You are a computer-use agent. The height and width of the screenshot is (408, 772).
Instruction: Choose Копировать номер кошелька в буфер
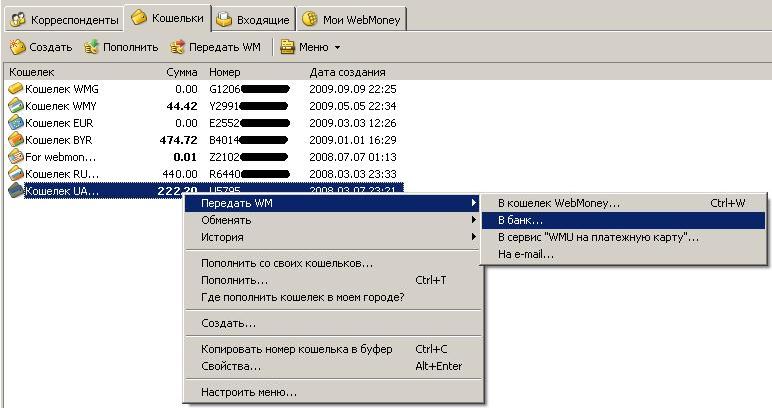[332, 349]
